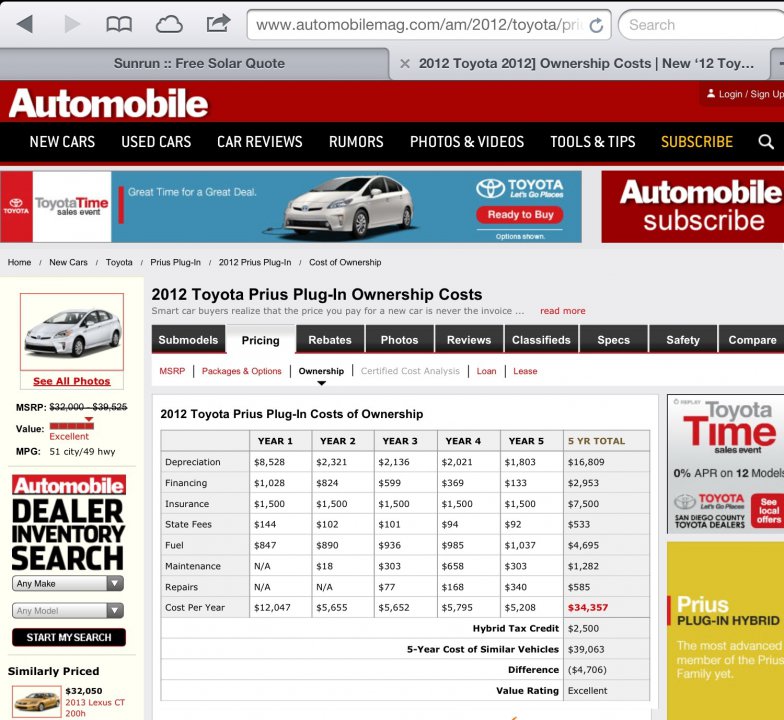Select the Safety tab
Screen dimensions: 784x720
coord(682,339)
